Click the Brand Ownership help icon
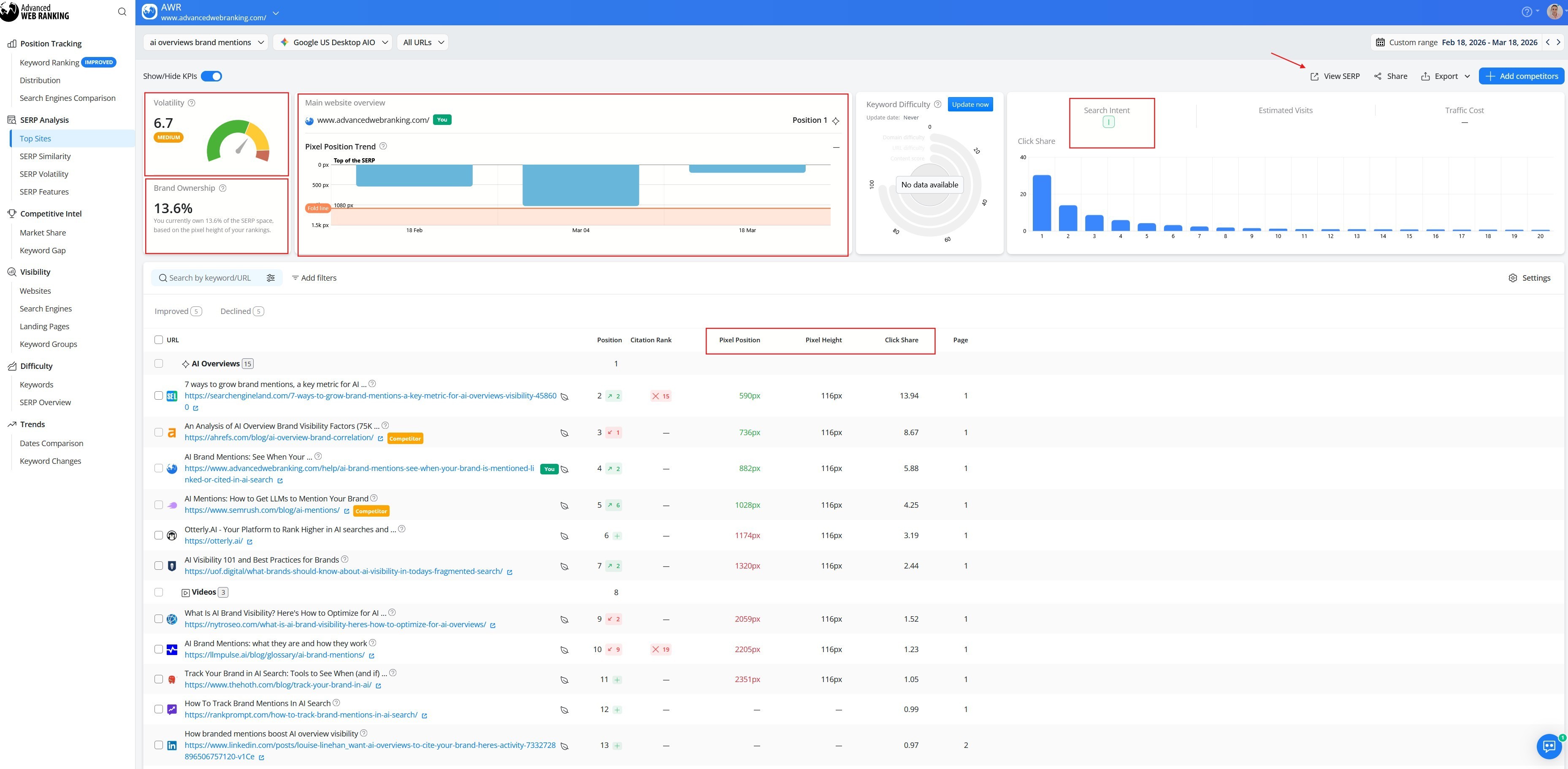Image resolution: width=1568 pixels, height=769 pixels. point(223,188)
